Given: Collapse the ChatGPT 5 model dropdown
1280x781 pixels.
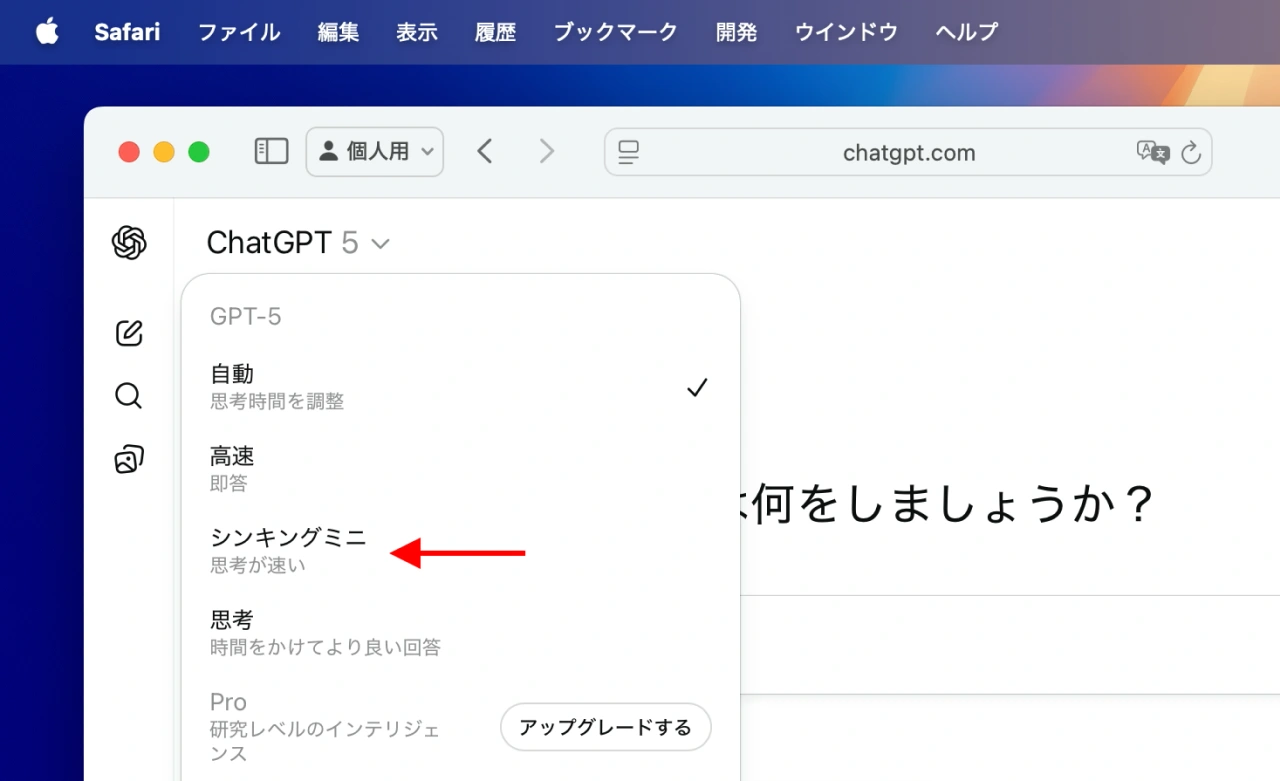Looking at the screenshot, I should [x=298, y=243].
